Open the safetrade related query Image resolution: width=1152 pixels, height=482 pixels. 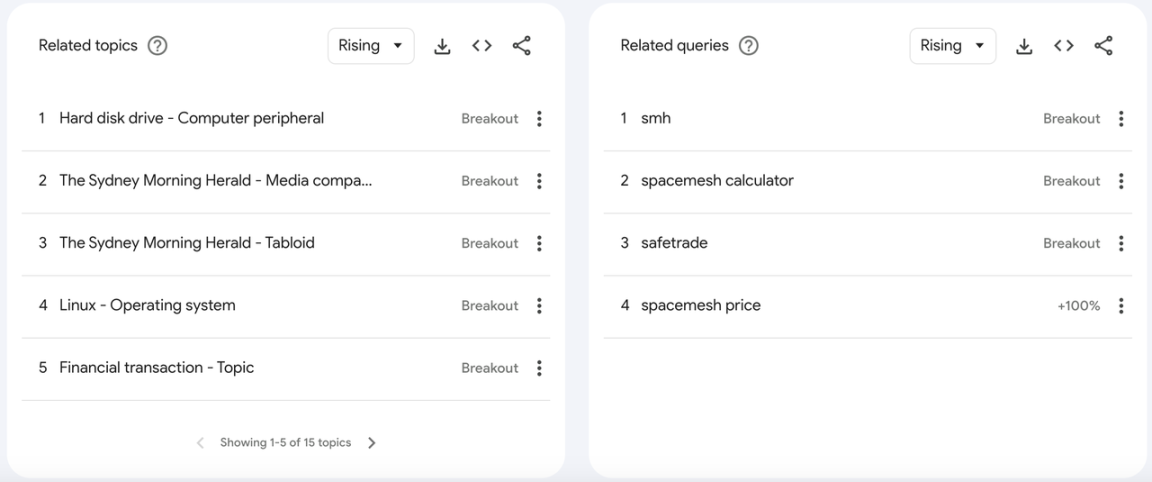coord(674,243)
